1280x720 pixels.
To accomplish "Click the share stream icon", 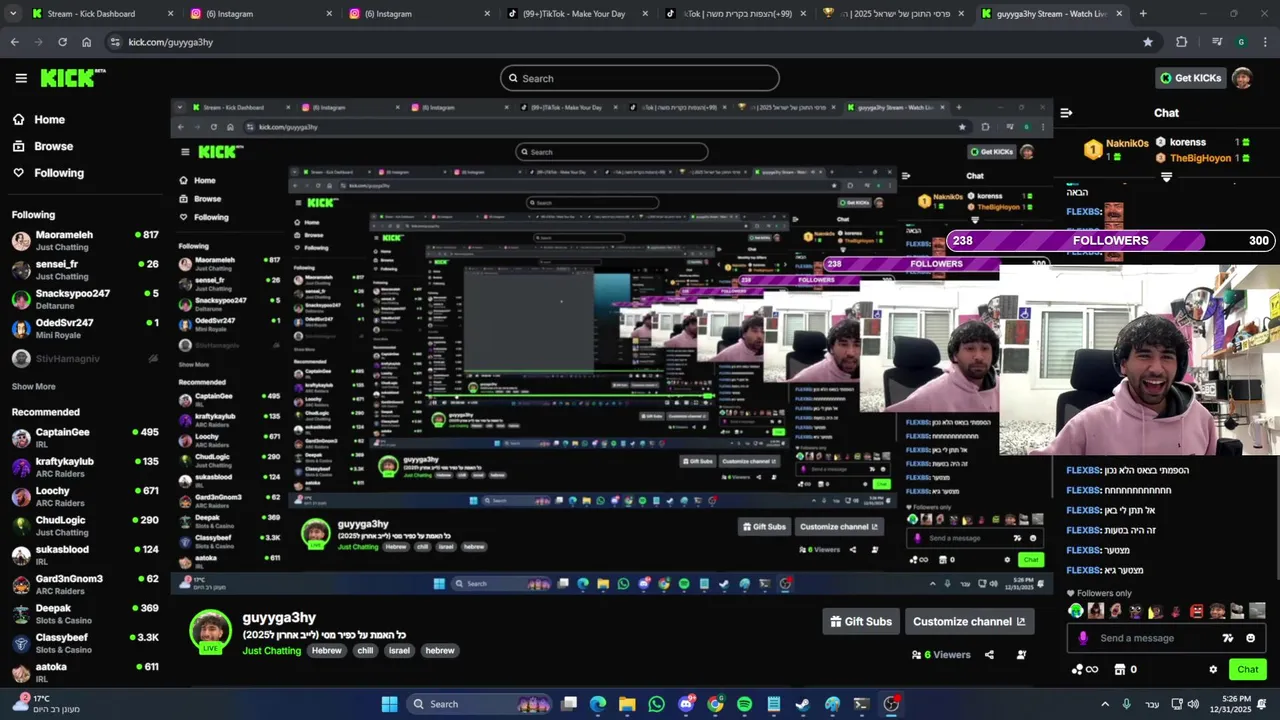I will [x=989, y=655].
